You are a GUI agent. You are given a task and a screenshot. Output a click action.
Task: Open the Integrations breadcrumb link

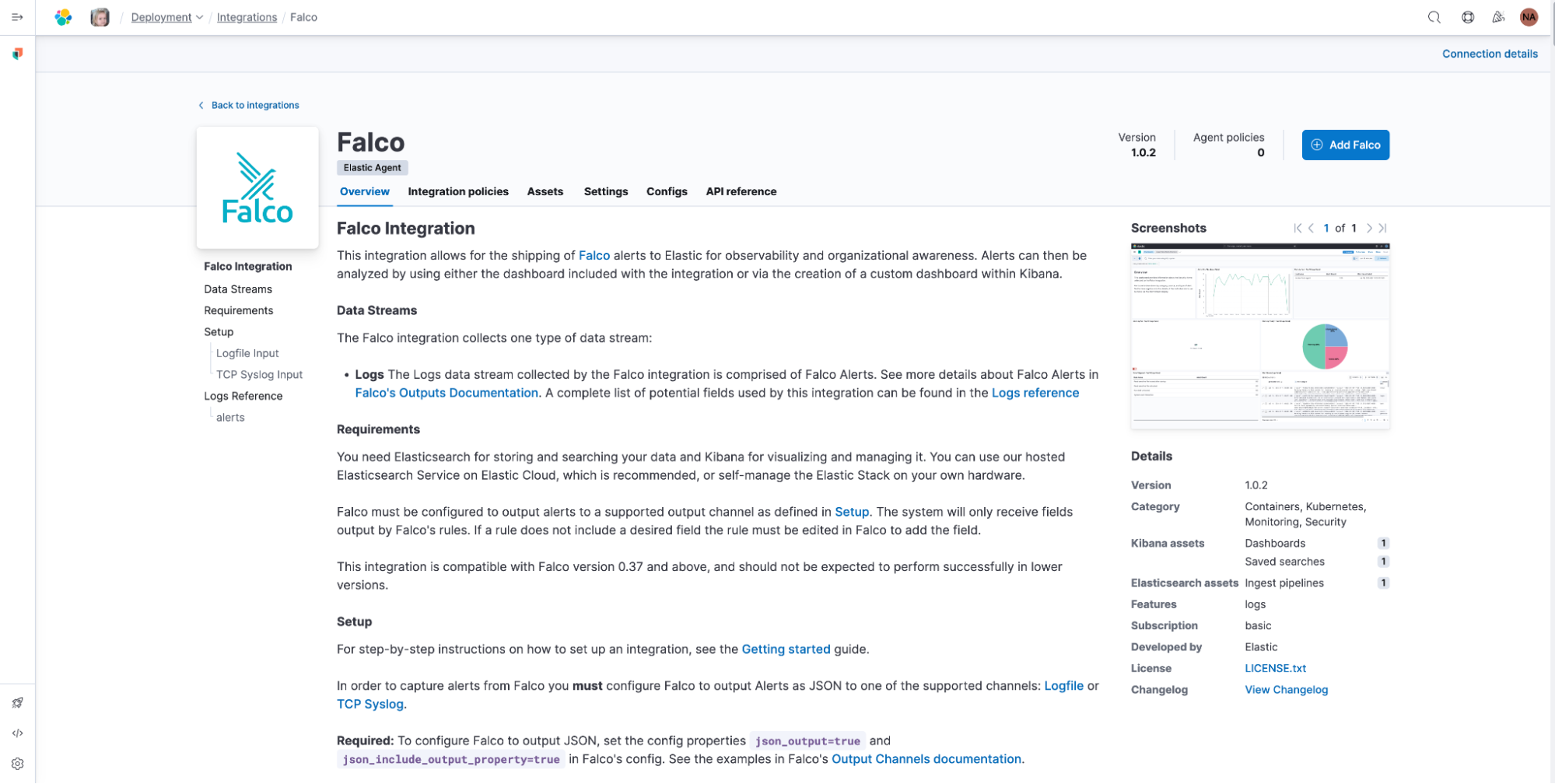click(x=247, y=17)
